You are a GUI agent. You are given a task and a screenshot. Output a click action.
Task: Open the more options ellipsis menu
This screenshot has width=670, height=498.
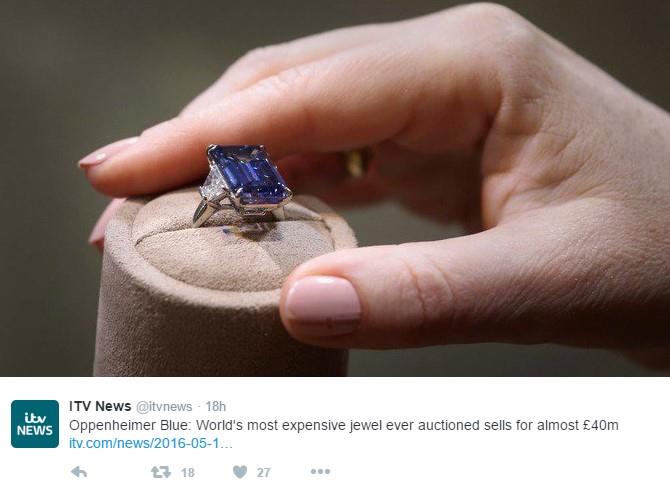pyautogui.click(x=320, y=471)
